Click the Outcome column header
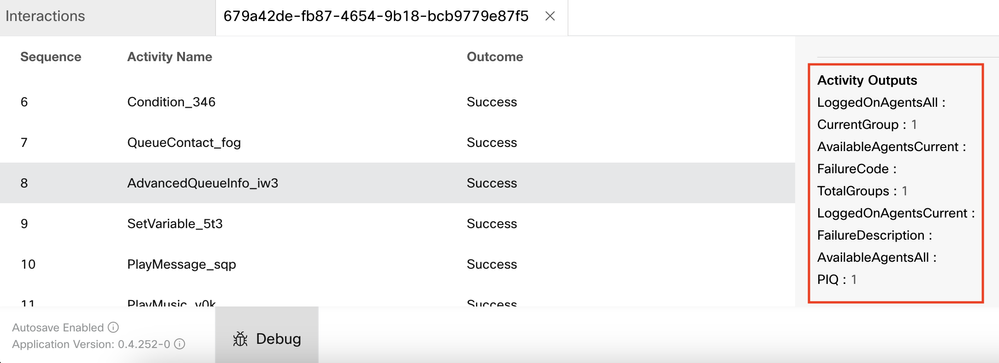The image size is (999, 363). pos(495,57)
